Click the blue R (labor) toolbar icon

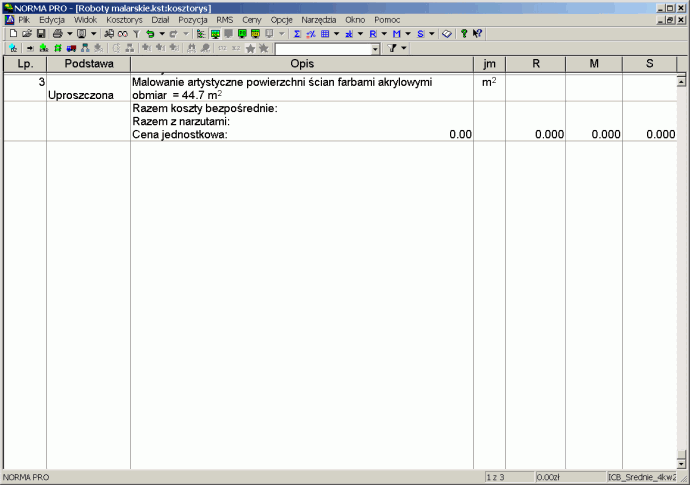[x=372, y=34]
